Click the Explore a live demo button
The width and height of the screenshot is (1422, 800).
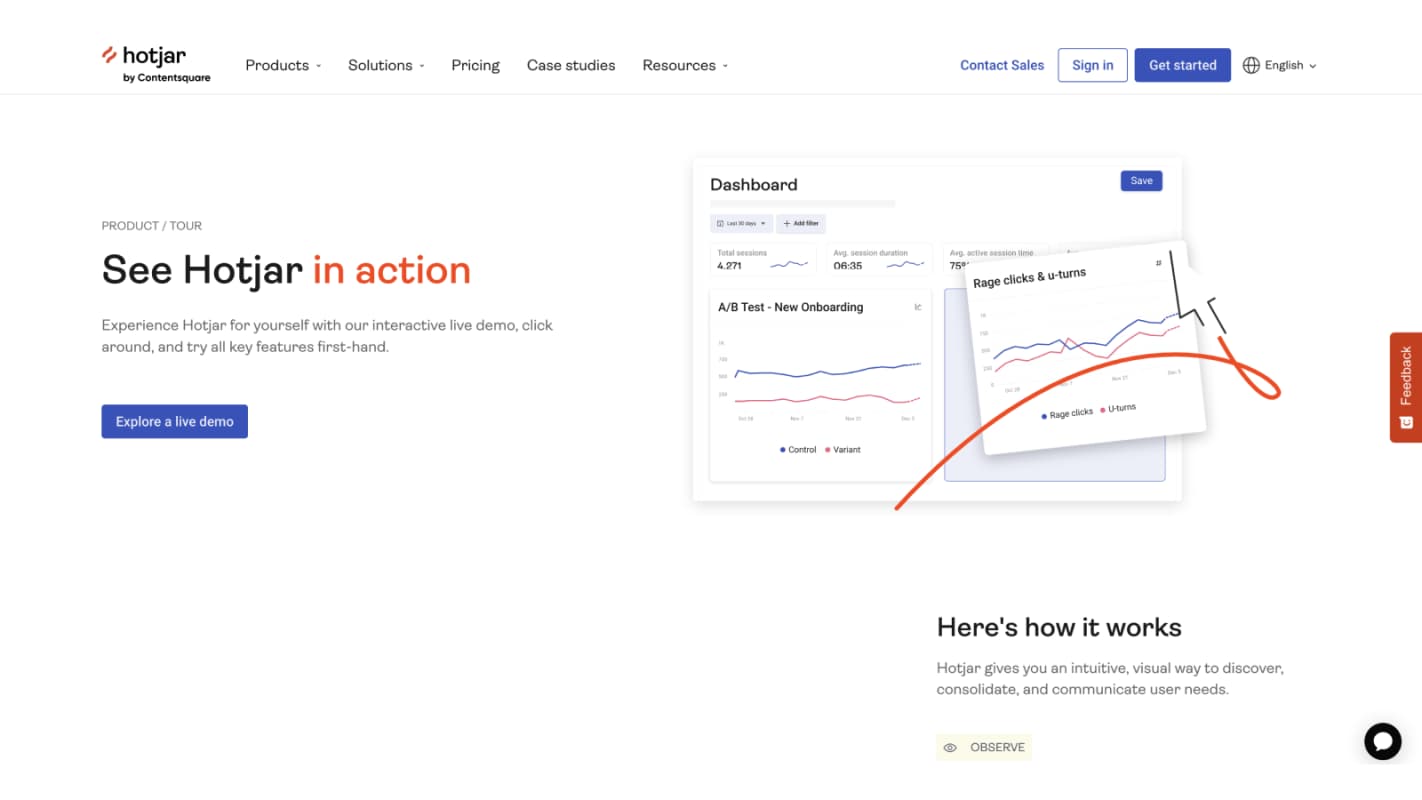(x=174, y=421)
